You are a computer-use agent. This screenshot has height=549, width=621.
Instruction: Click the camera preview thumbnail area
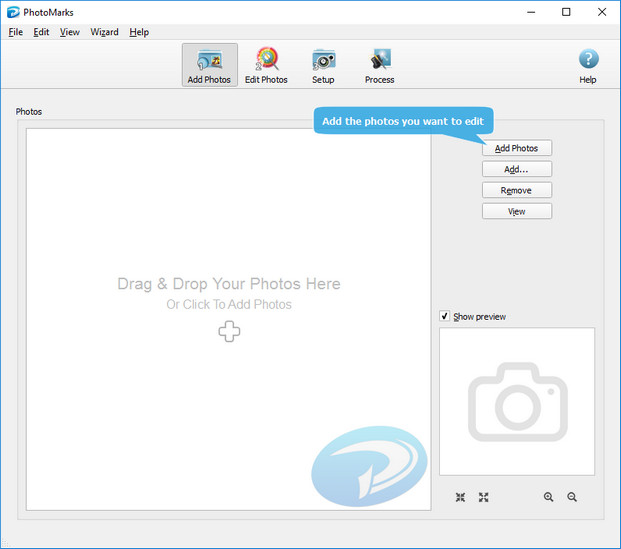(x=517, y=402)
